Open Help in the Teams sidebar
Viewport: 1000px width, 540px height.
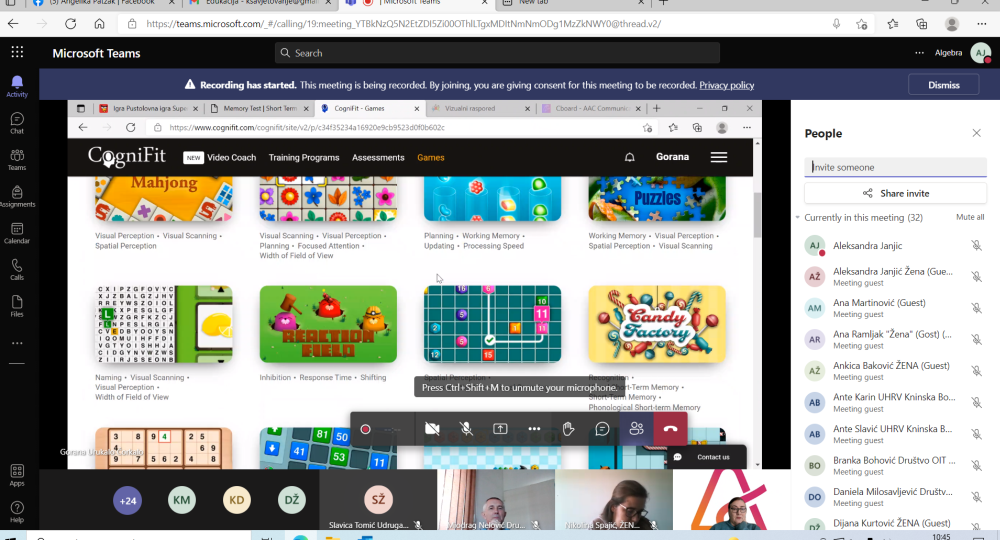(17, 511)
